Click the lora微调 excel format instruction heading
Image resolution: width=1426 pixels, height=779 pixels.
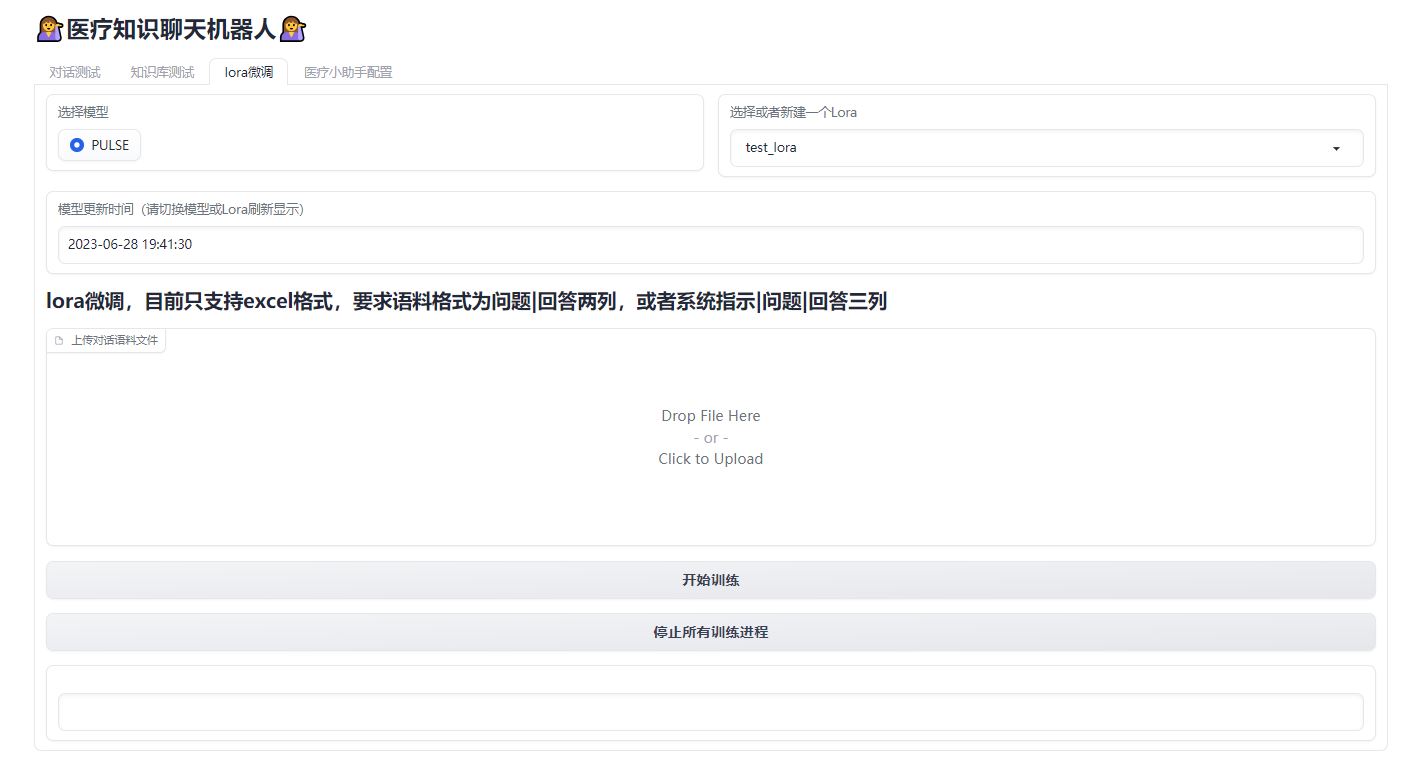click(466, 301)
